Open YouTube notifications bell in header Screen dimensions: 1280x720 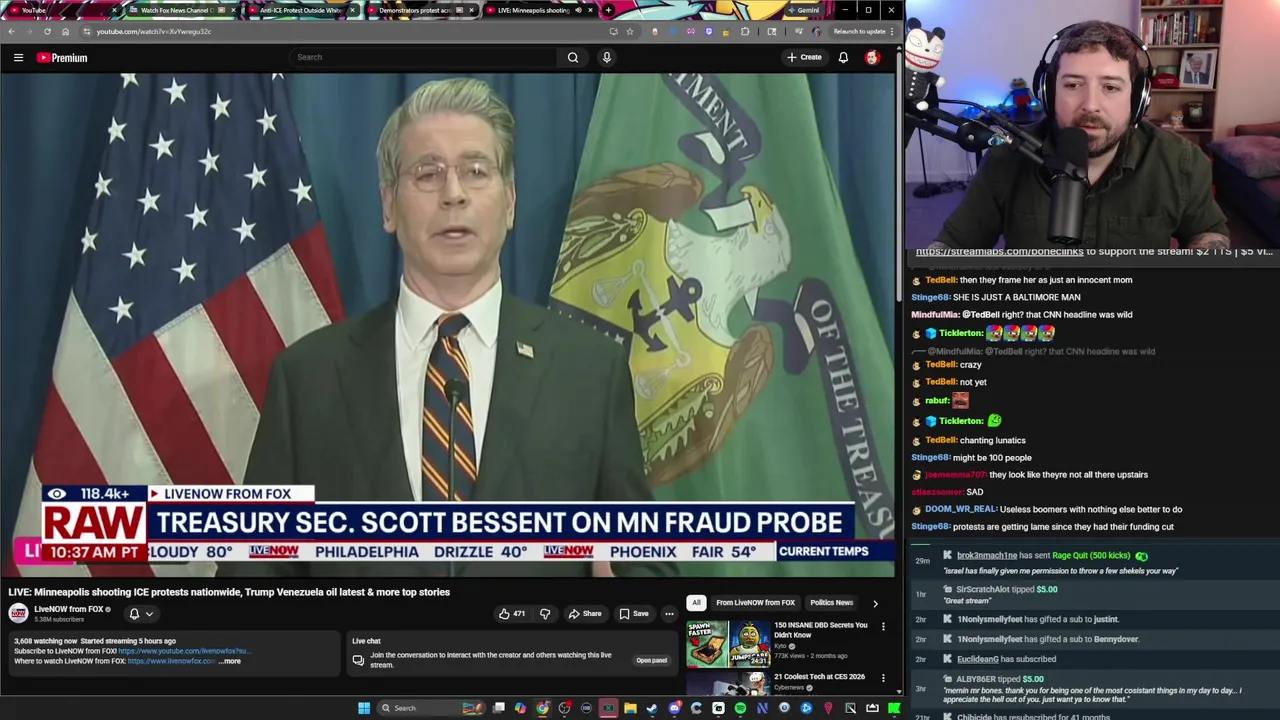843,58
